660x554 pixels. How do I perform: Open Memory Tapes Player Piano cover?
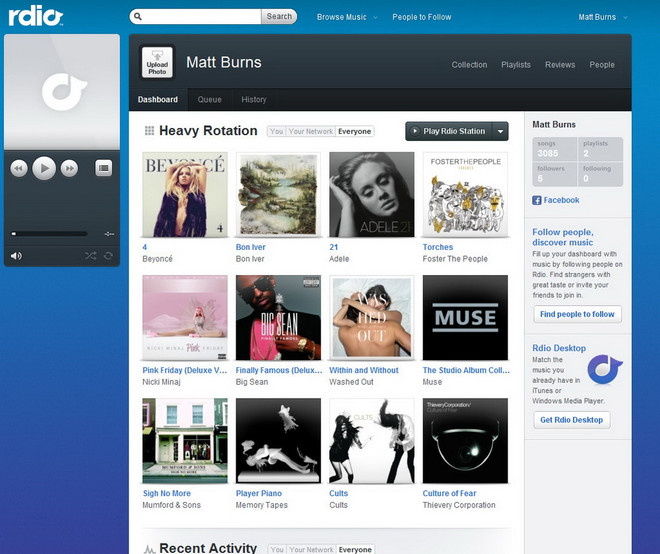click(278, 441)
